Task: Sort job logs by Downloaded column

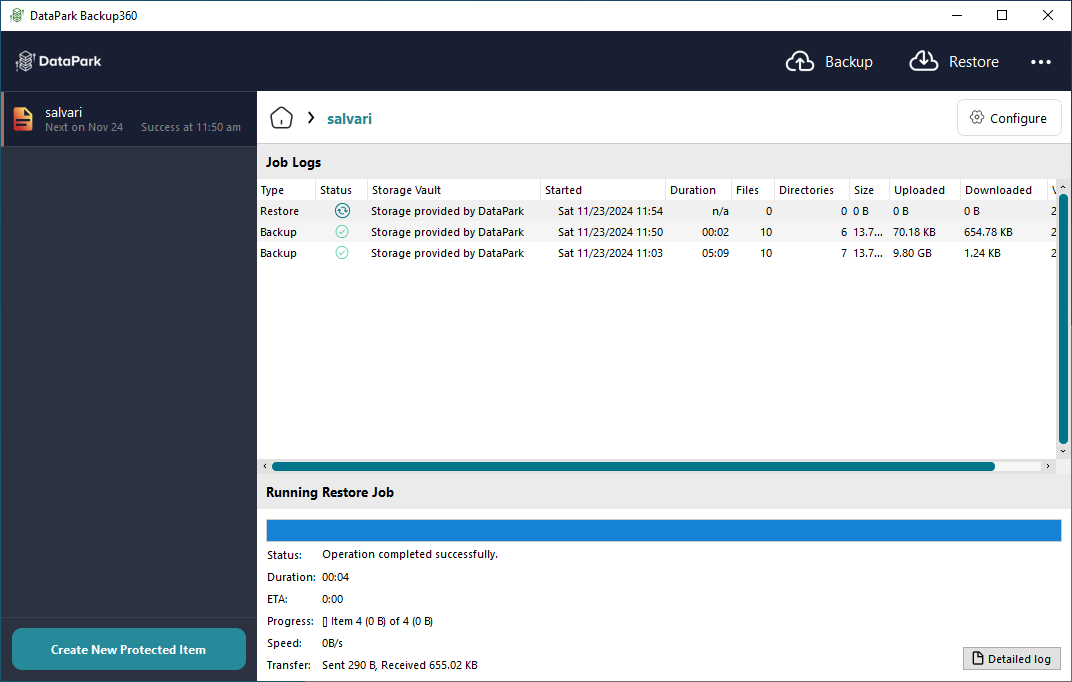Action: pos(1003,190)
